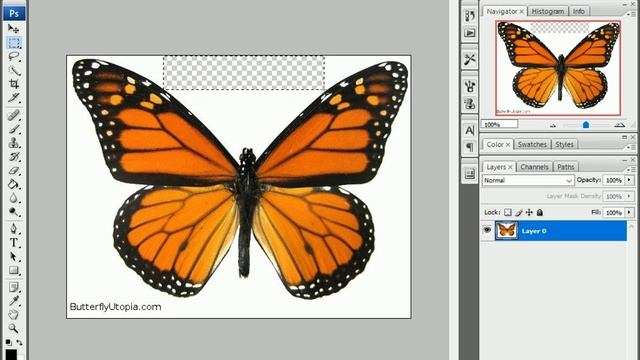Collapse the Layers panel group
The width and height of the screenshot is (640, 360).
pos(625,160)
